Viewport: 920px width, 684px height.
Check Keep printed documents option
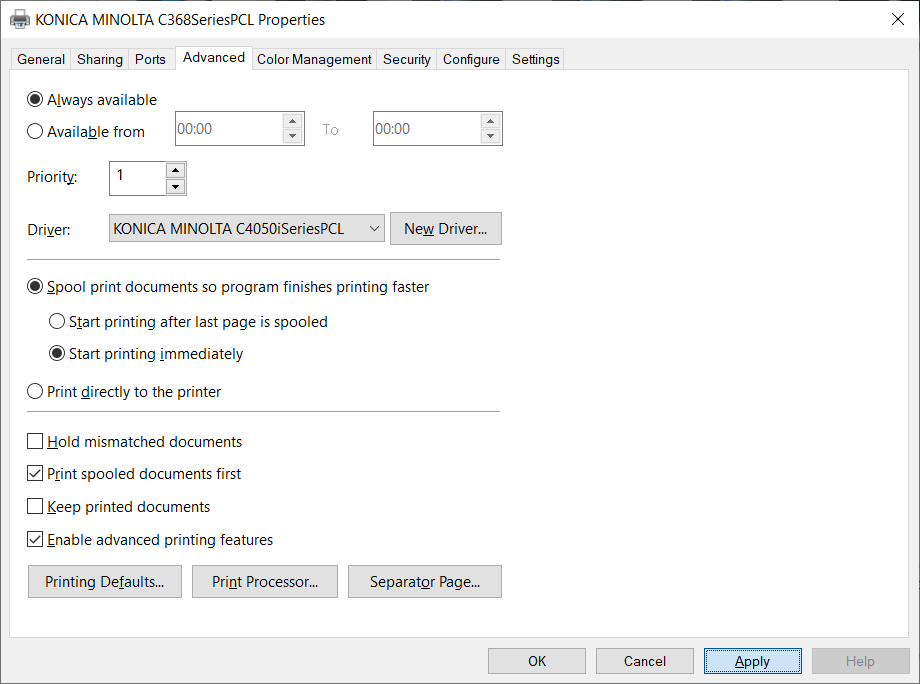click(x=36, y=507)
